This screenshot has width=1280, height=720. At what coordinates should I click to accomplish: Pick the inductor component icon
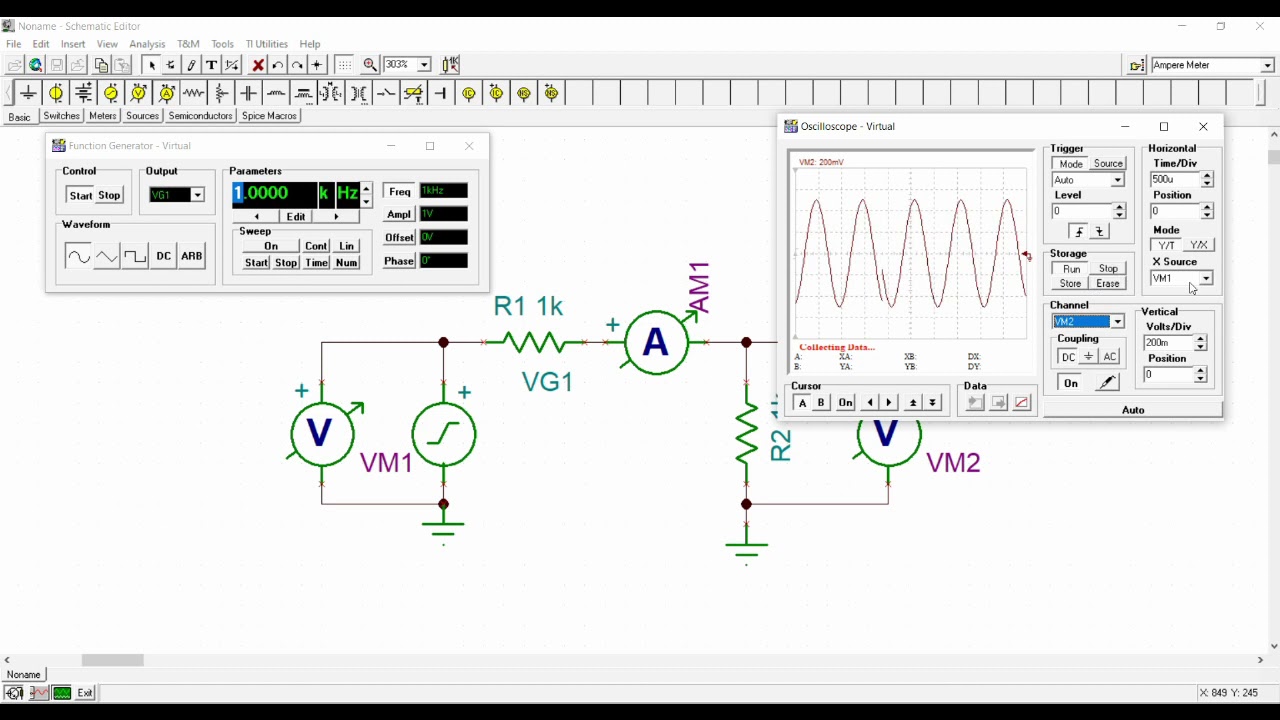tap(276, 93)
